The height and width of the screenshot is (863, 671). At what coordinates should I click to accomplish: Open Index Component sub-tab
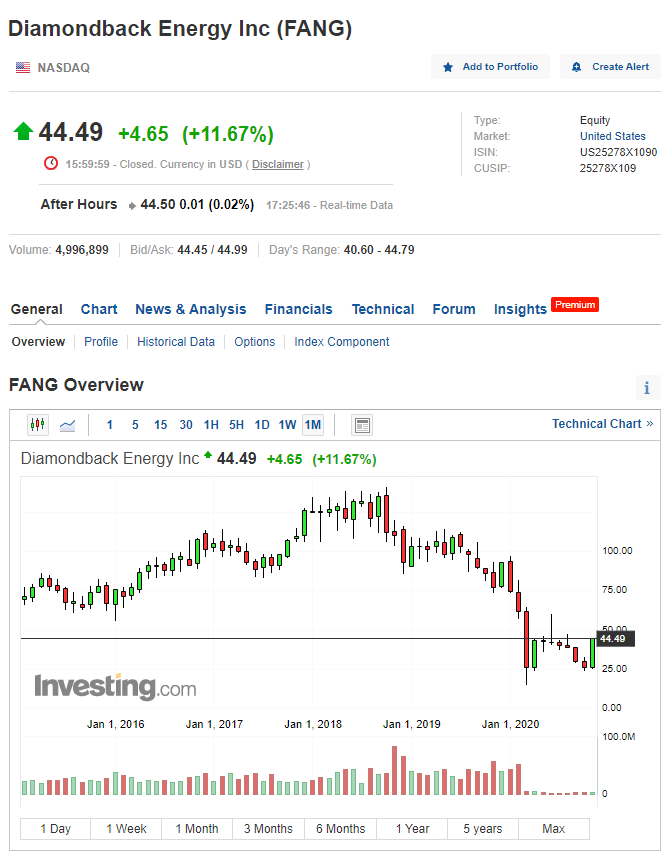pyautogui.click(x=341, y=342)
